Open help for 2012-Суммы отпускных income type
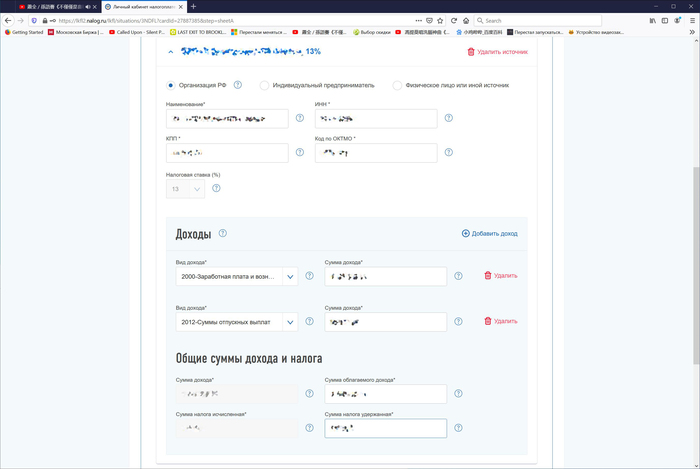The image size is (700, 469). coord(309,321)
